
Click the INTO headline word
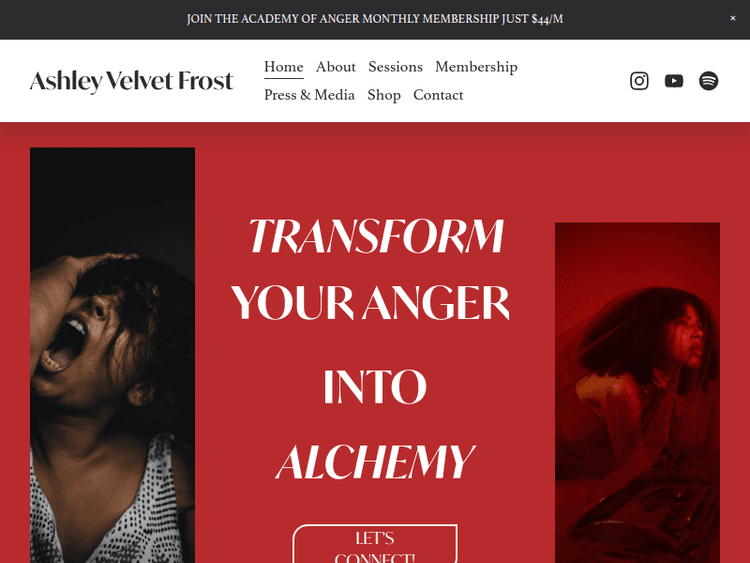coord(375,386)
